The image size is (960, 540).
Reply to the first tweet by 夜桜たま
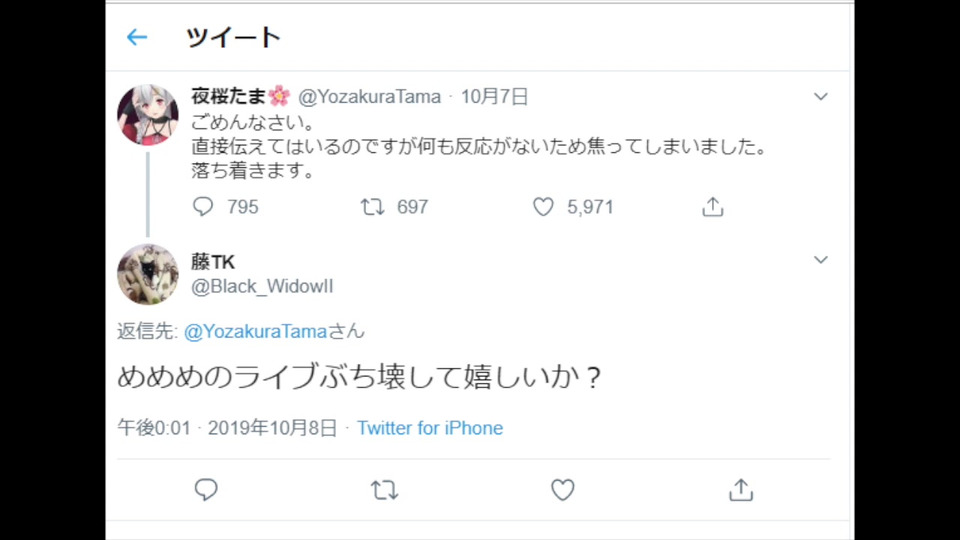pyautogui.click(x=204, y=207)
